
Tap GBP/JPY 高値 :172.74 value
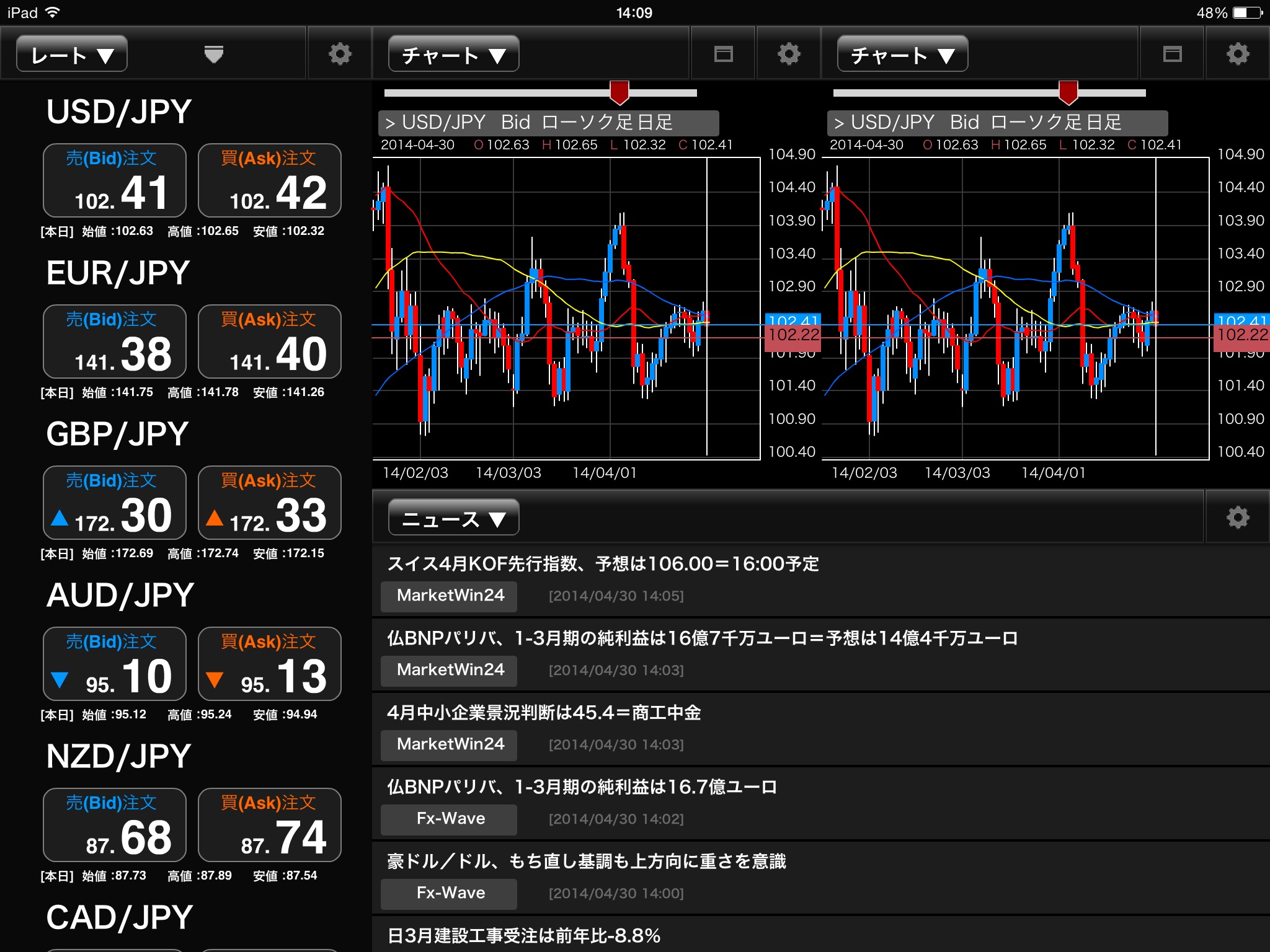coord(203,553)
